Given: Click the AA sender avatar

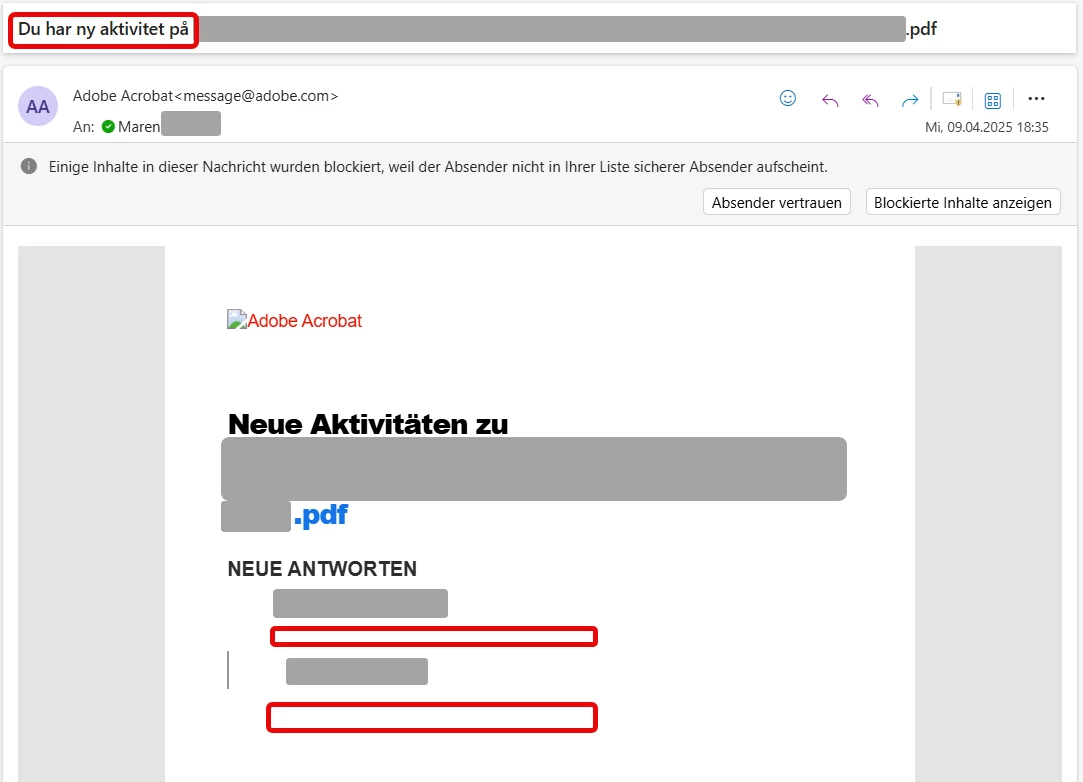Looking at the screenshot, I should 37,106.
